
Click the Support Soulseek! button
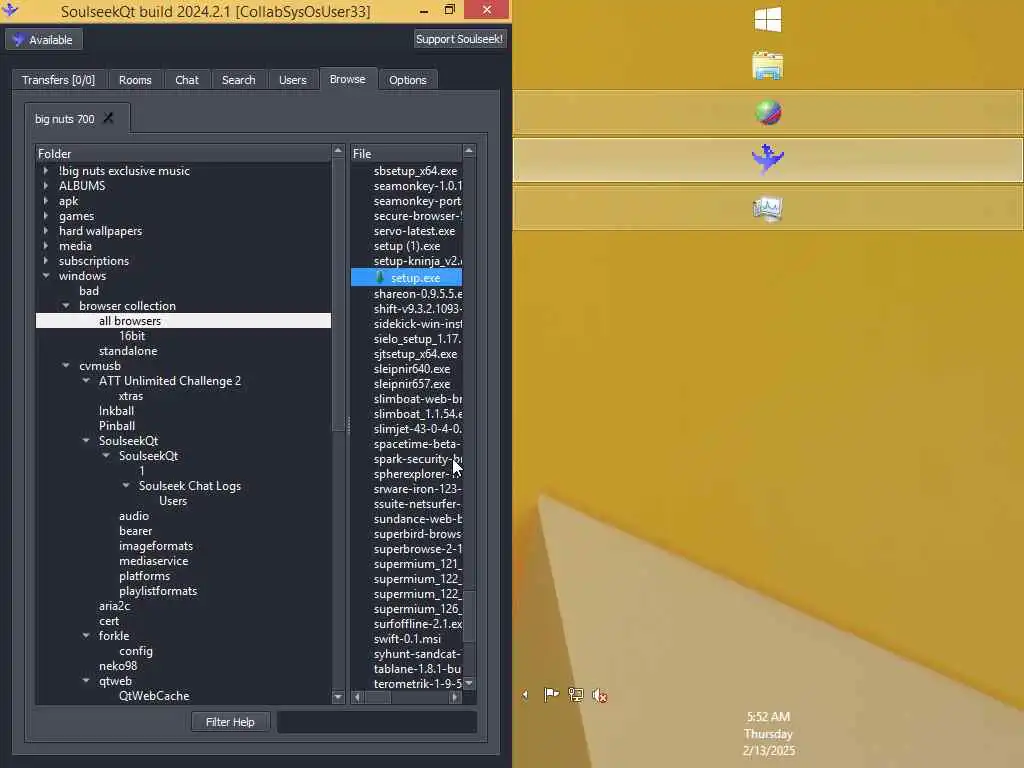point(460,39)
